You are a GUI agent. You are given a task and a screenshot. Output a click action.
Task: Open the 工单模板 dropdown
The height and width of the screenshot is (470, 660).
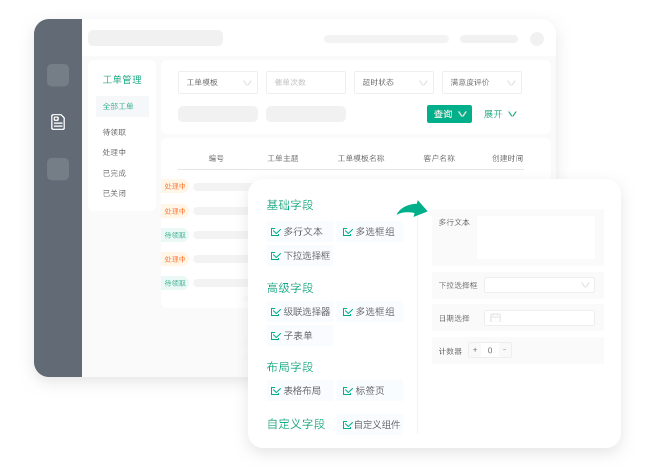click(x=217, y=82)
